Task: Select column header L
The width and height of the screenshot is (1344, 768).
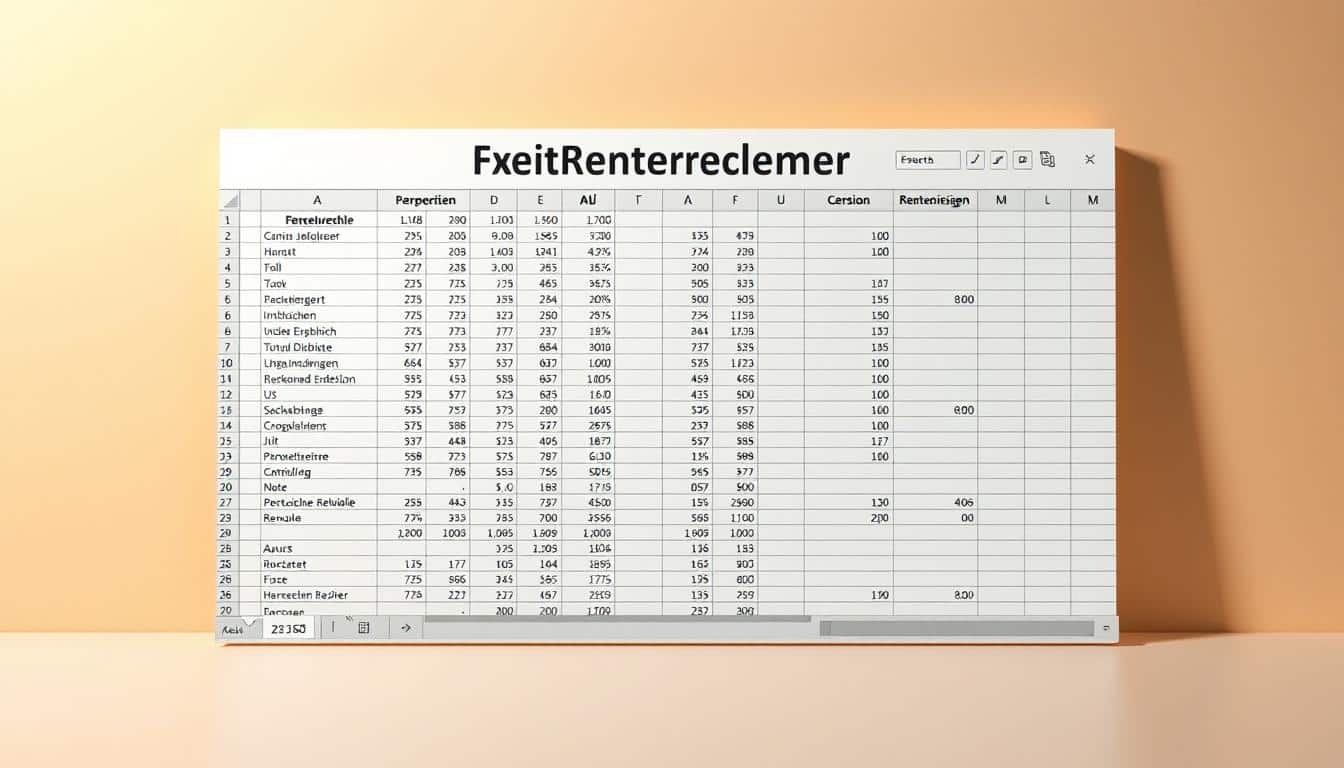Action: [x=1047, y=200]
